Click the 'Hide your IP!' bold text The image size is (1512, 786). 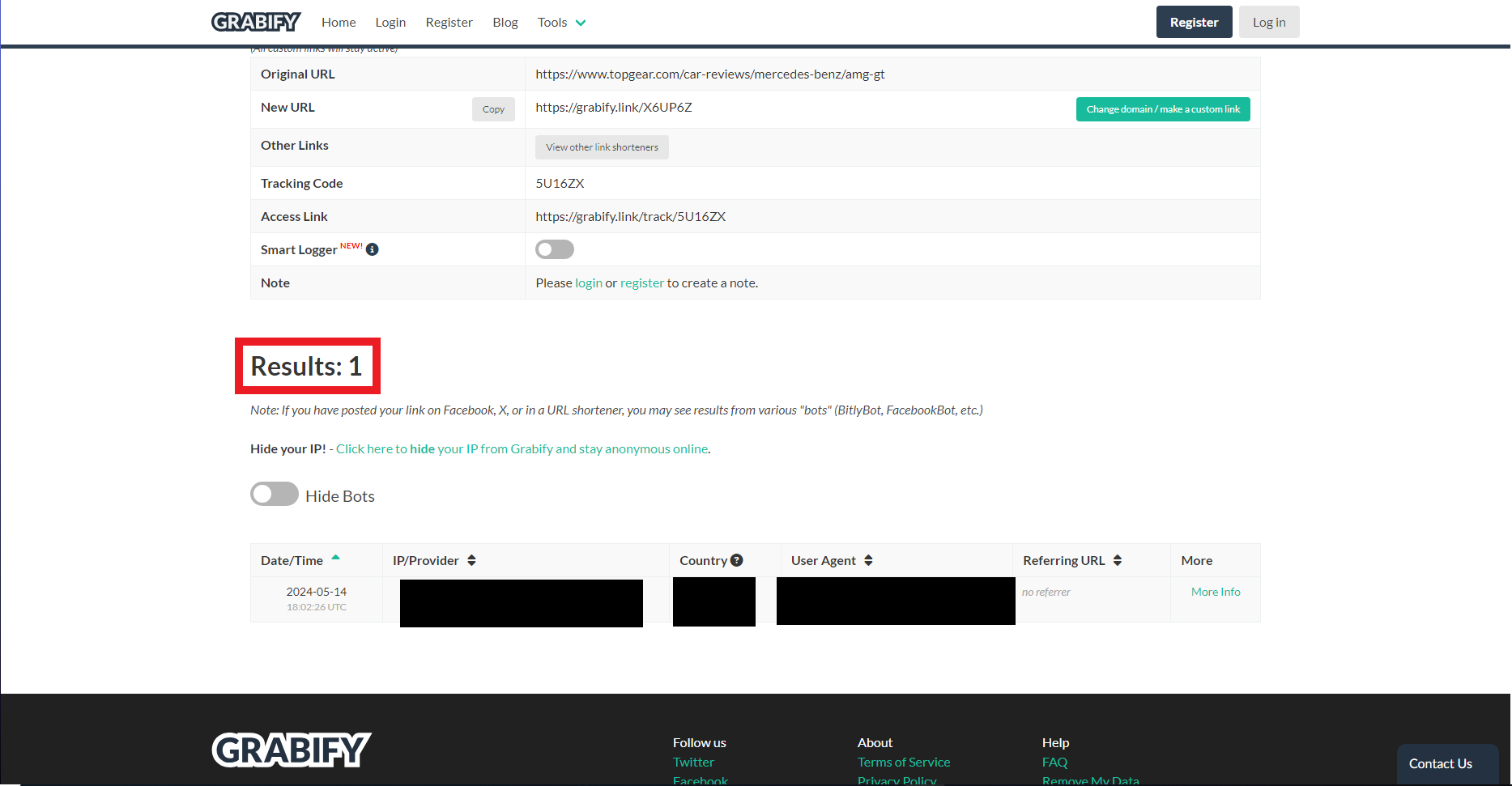[x=288, y=449]
